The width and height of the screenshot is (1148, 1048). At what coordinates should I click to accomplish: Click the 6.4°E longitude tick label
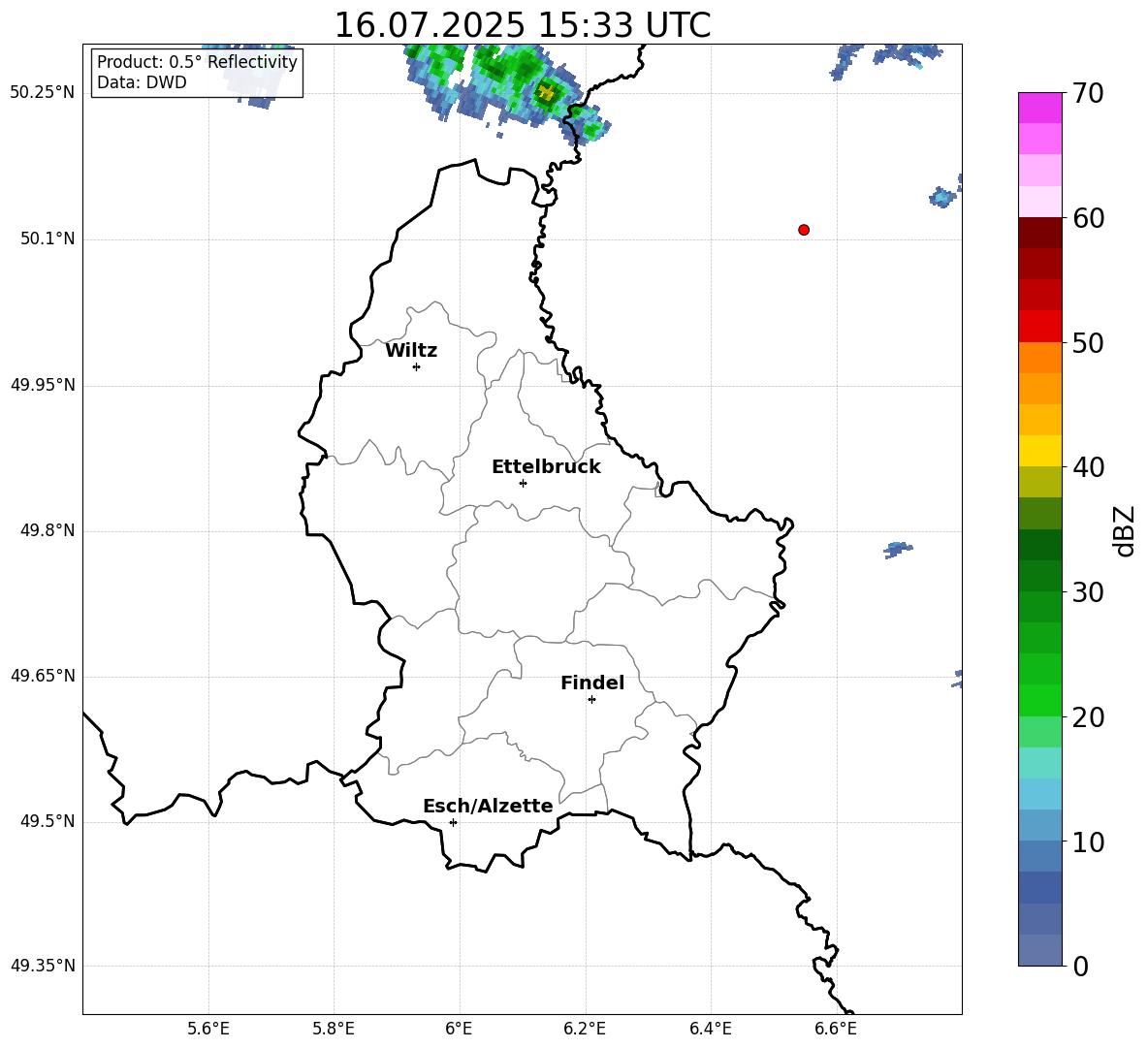(x=710, y=1029)
